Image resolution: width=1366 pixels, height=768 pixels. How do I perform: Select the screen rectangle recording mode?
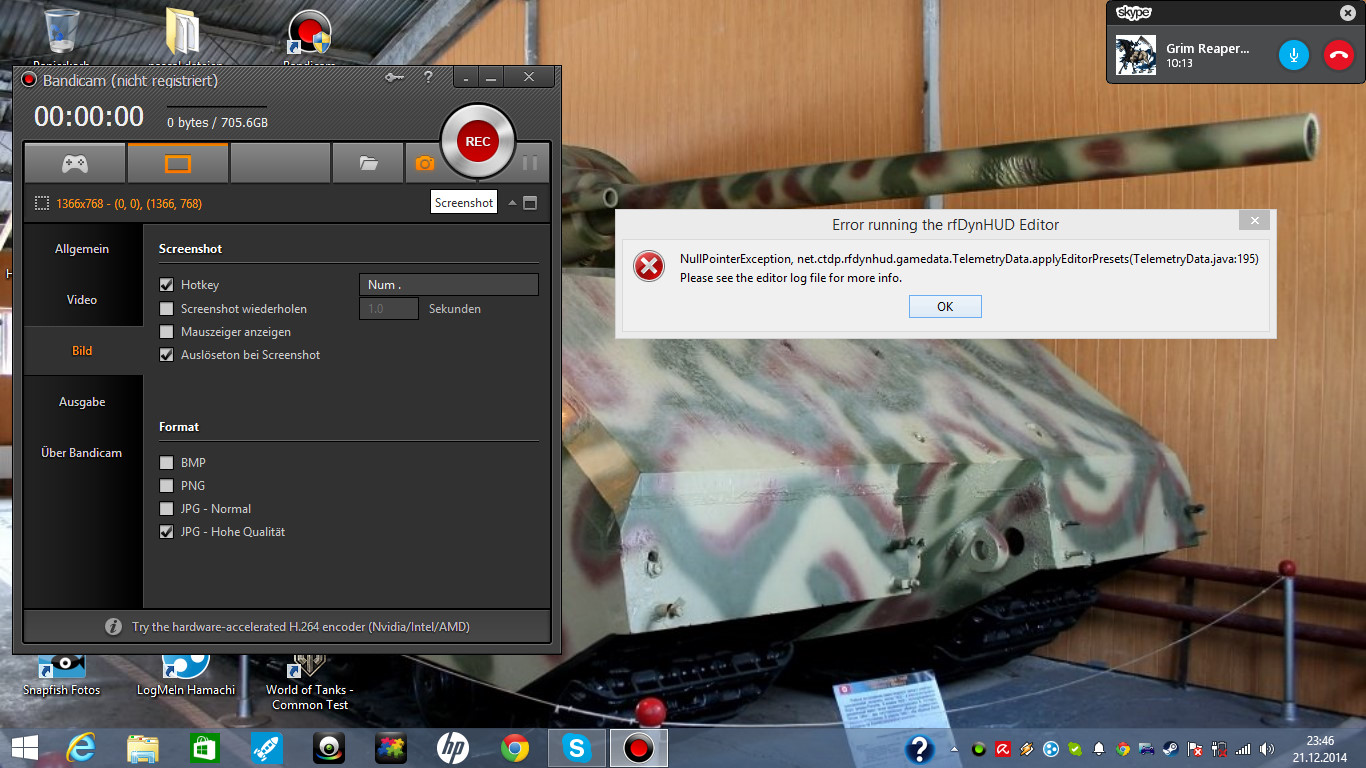177,163
